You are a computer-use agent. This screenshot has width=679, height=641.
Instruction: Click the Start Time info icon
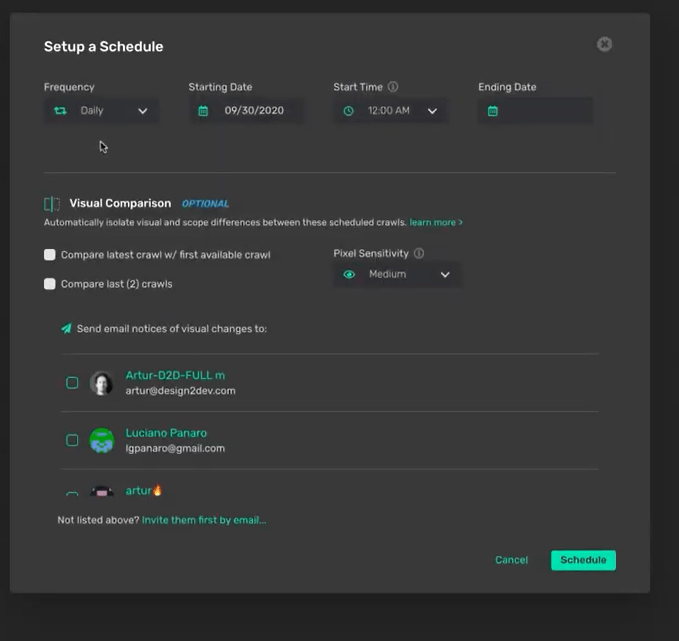pos(393,87)
